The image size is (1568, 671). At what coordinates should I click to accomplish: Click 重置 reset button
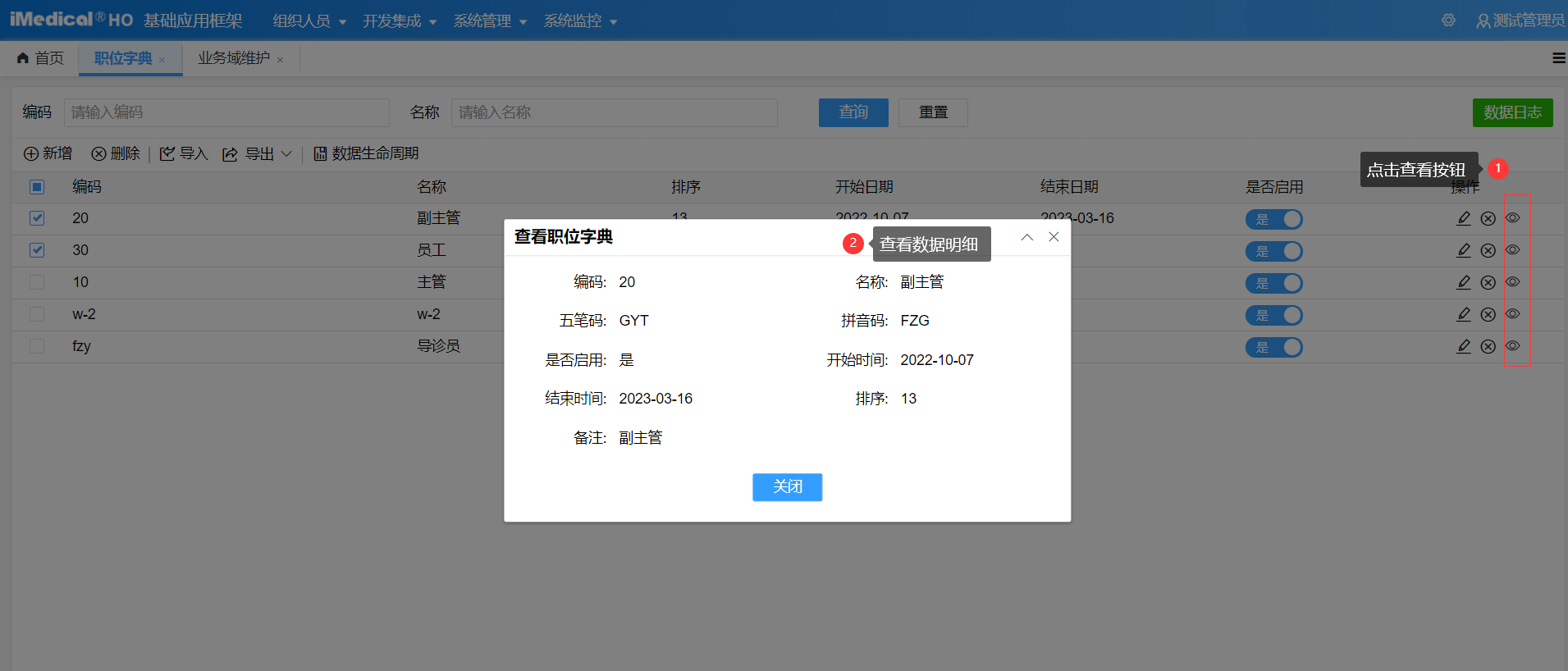pyautogui.click(x=933, y=112)
